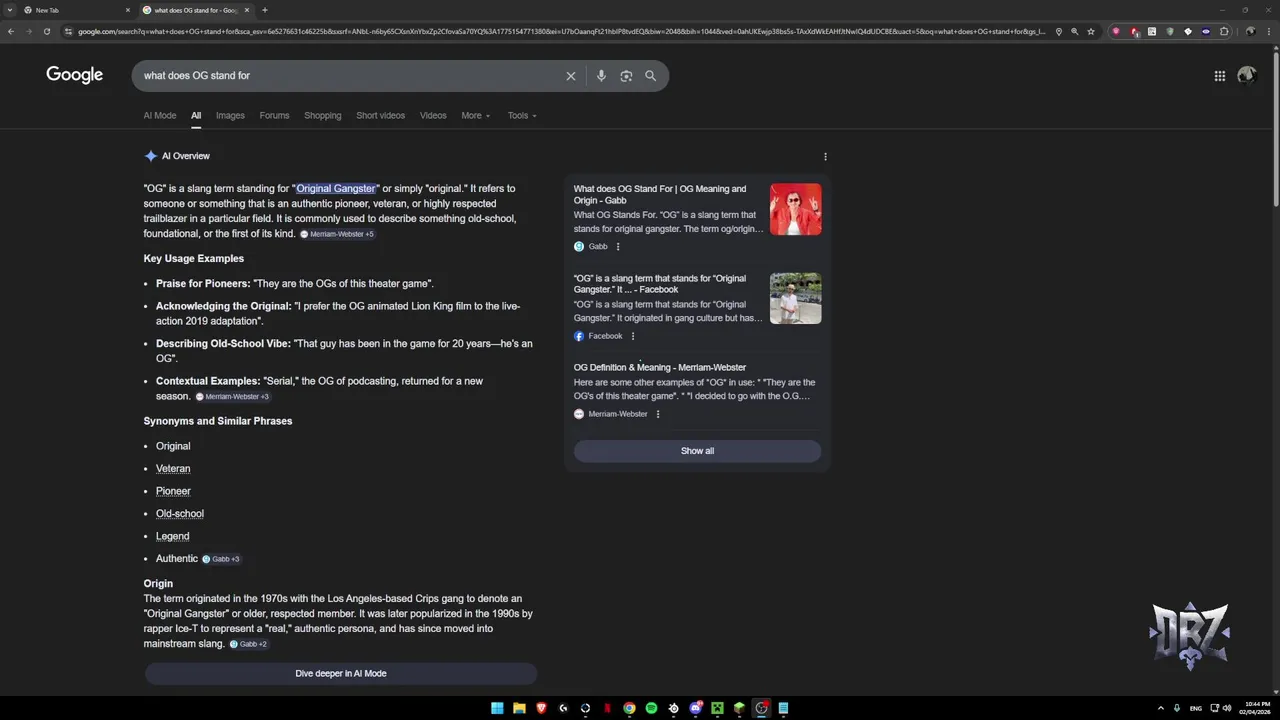The width and height of the screenshot is (1280, 720).
Task: Click the Gabb +2 citation chip
Action: point(249,644)
